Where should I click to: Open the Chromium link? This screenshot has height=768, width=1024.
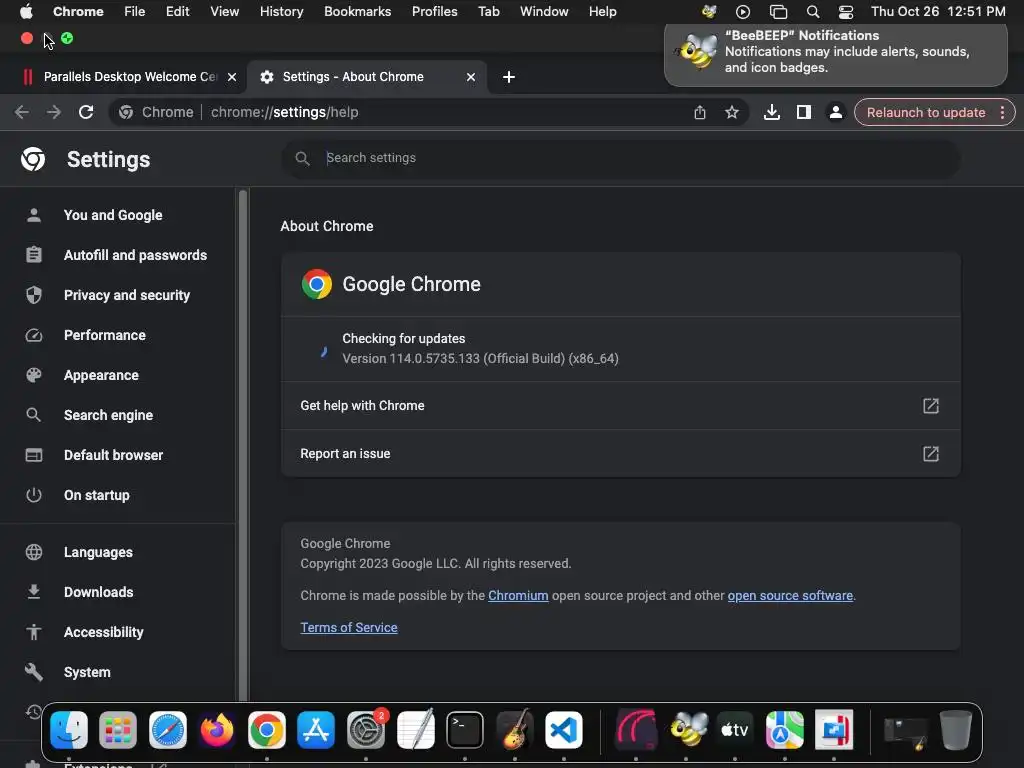[518, 596]
